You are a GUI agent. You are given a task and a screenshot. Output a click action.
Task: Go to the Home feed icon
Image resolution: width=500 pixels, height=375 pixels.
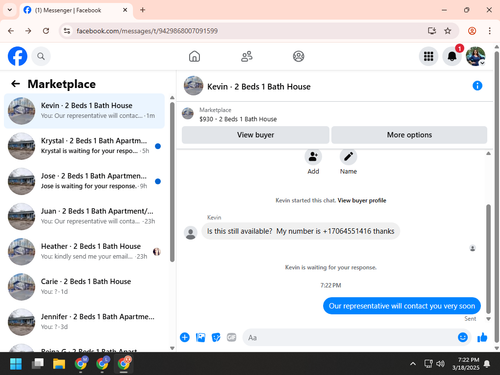click(194, 56)
